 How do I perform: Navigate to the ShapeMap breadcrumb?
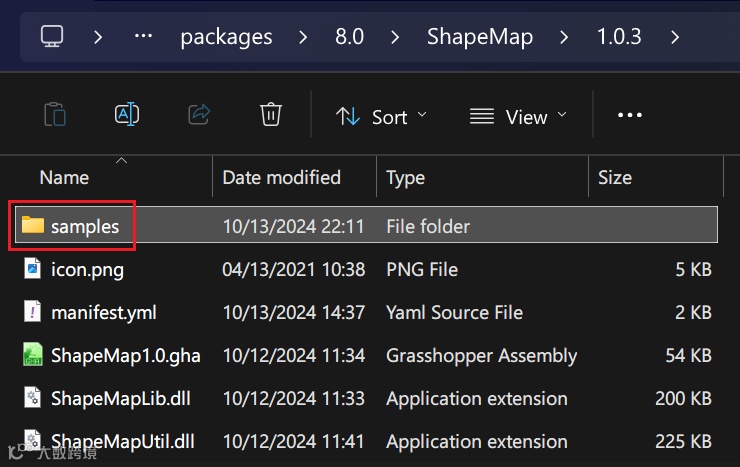tap(479, 37)
